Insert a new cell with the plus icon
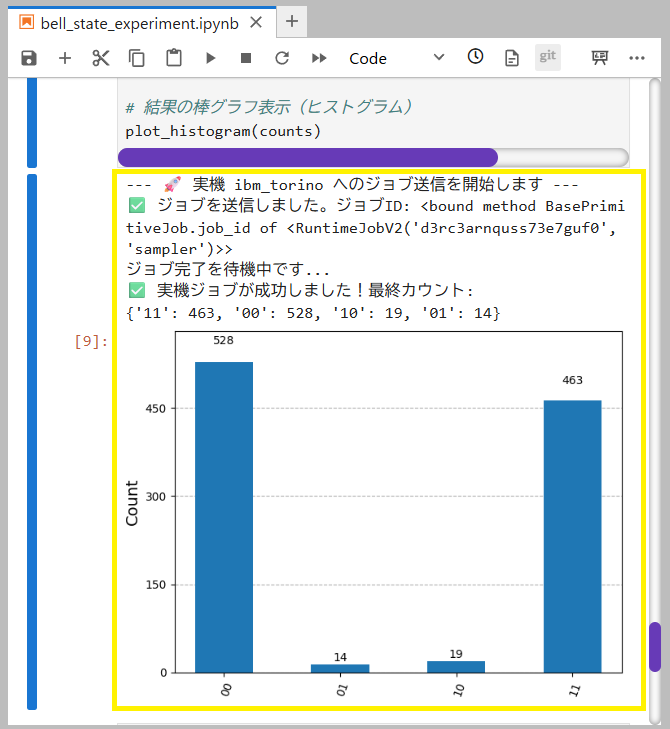 pyautogui.click(x=65, y=58)
